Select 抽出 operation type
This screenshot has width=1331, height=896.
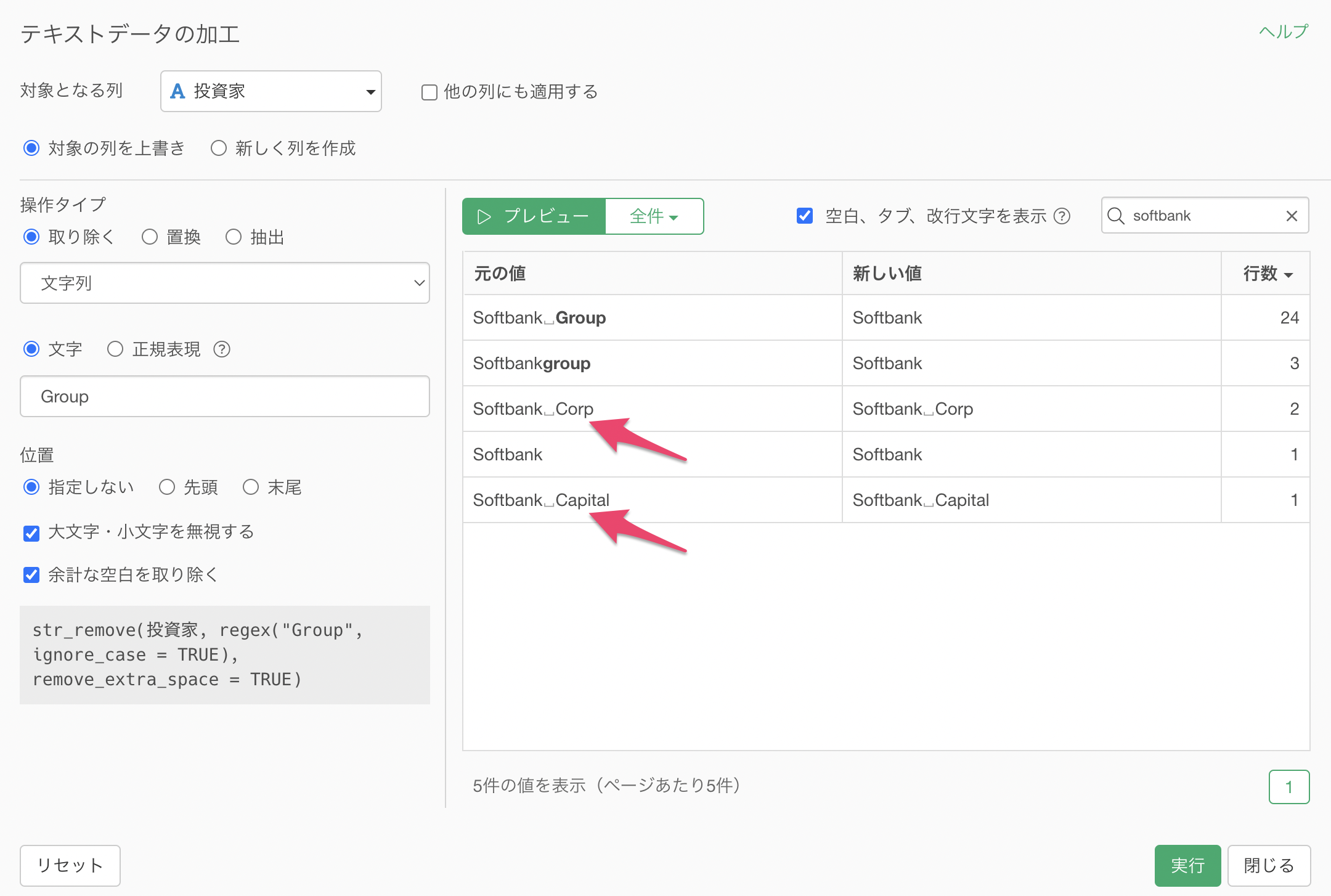(x=234, y=237)
